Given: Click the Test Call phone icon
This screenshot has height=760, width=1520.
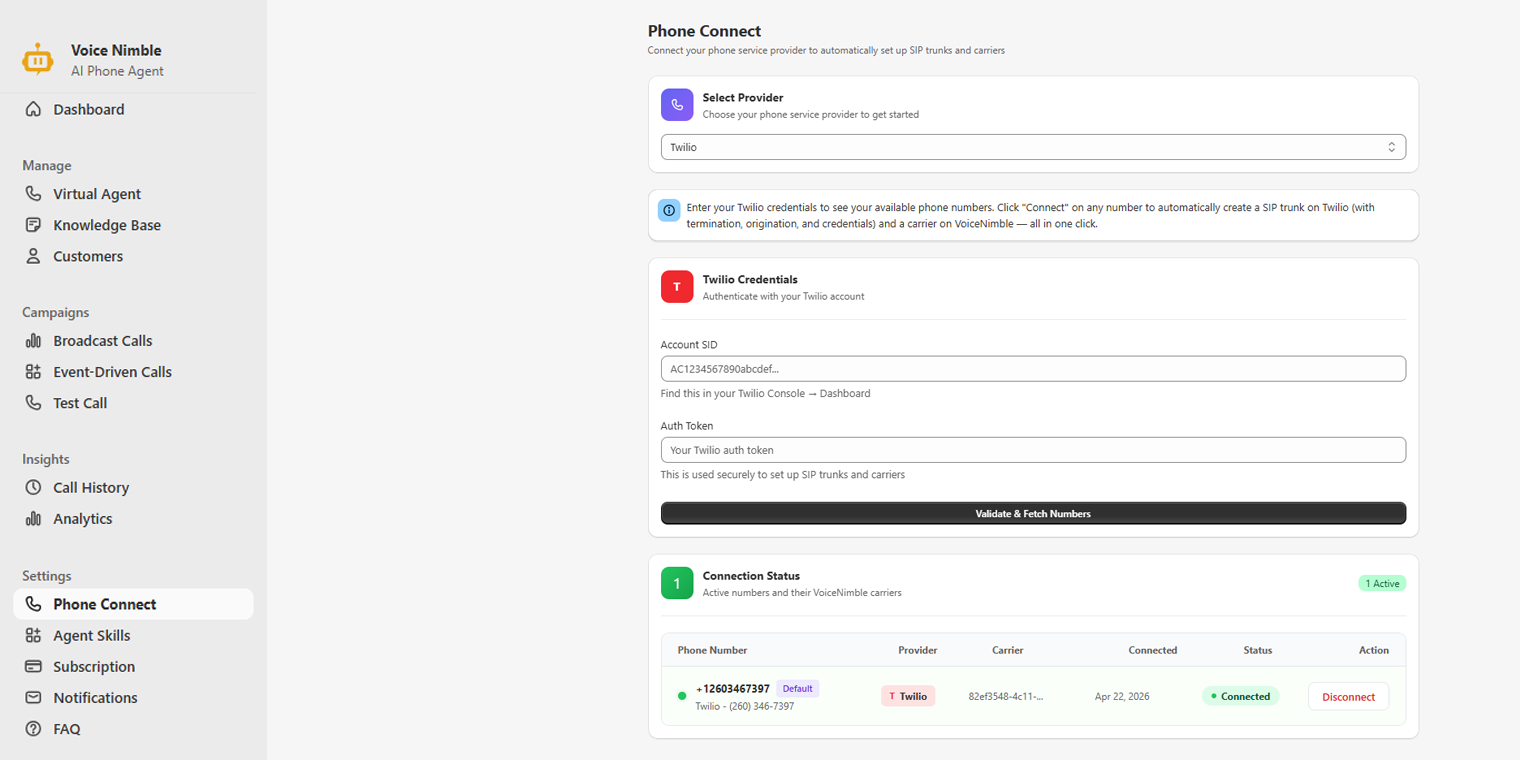Looking at the screenshot, I should pos(33,403).
